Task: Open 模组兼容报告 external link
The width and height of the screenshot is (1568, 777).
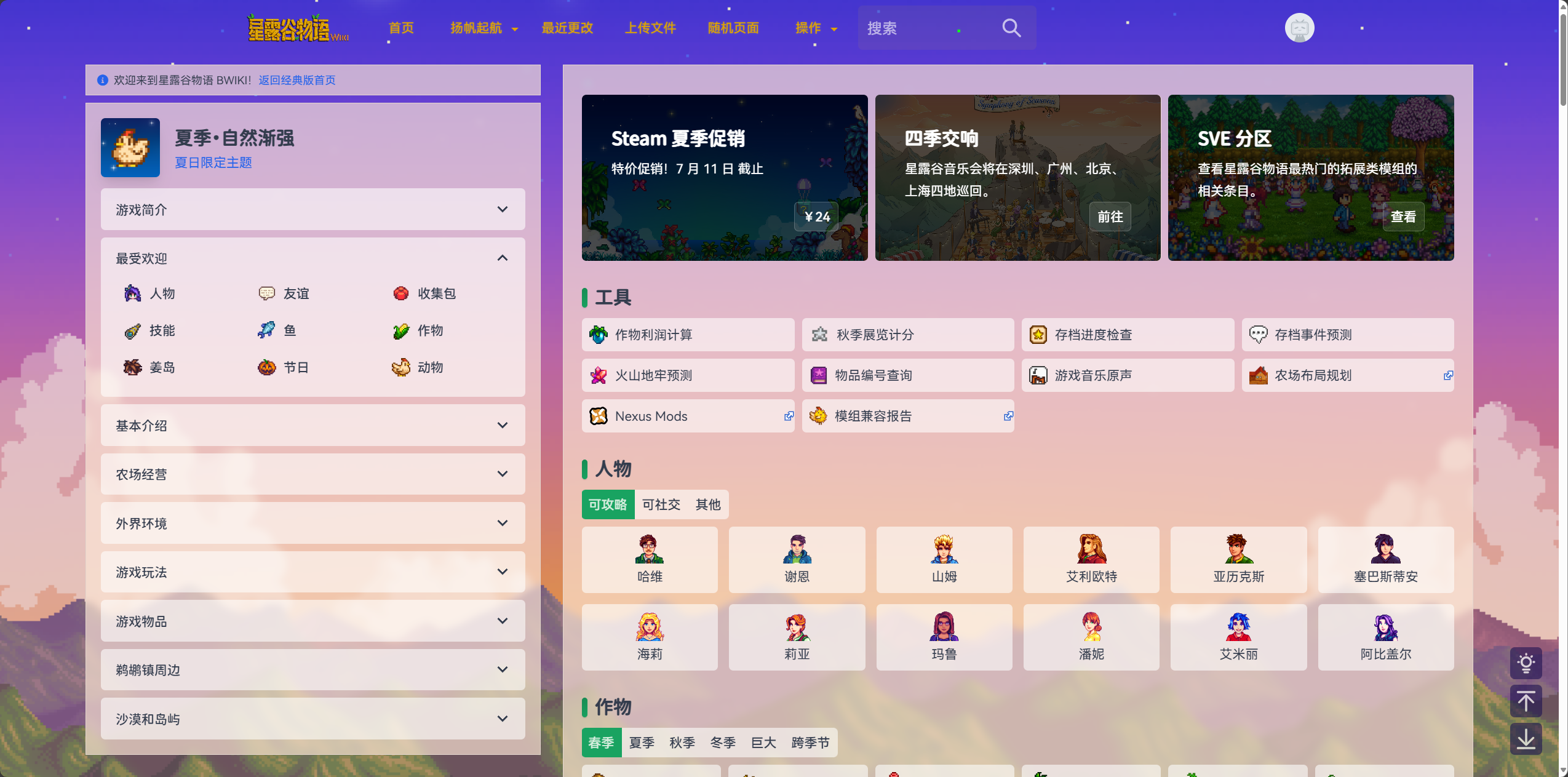Action: click(908, 416)
